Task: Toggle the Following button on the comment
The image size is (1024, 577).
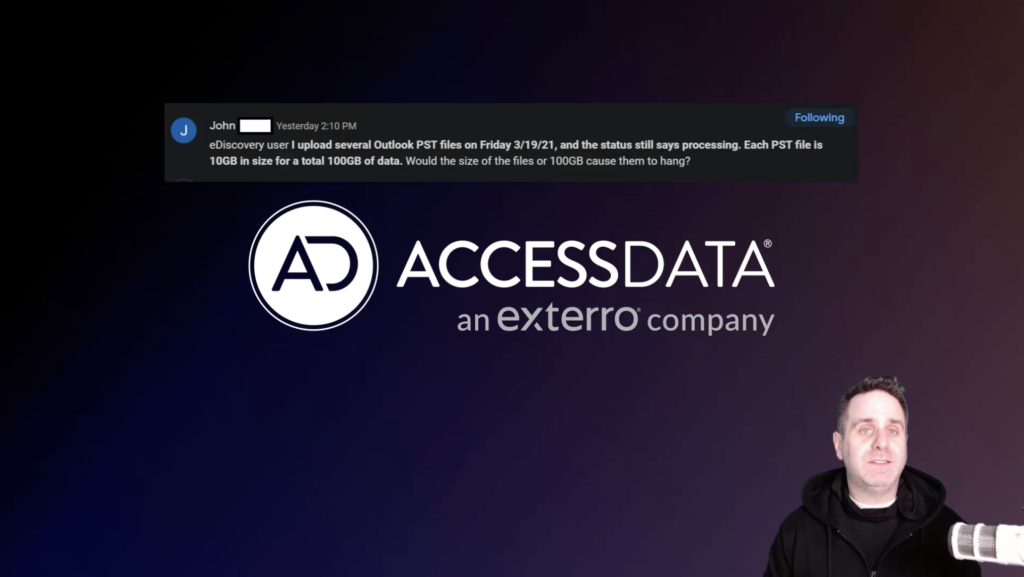Action: pyautogui.click(x=819, y=117)
